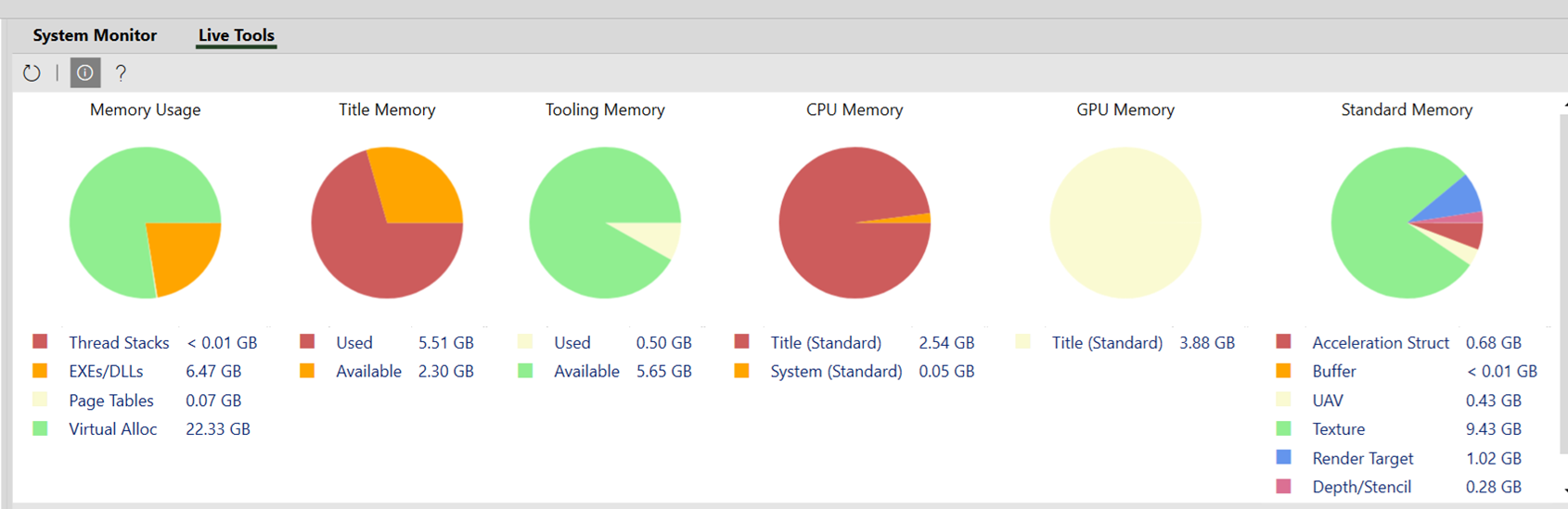Click the Acceleration Struct red swatch
The height and width of the screenshot is (509, 1568).
point(1283,341)
